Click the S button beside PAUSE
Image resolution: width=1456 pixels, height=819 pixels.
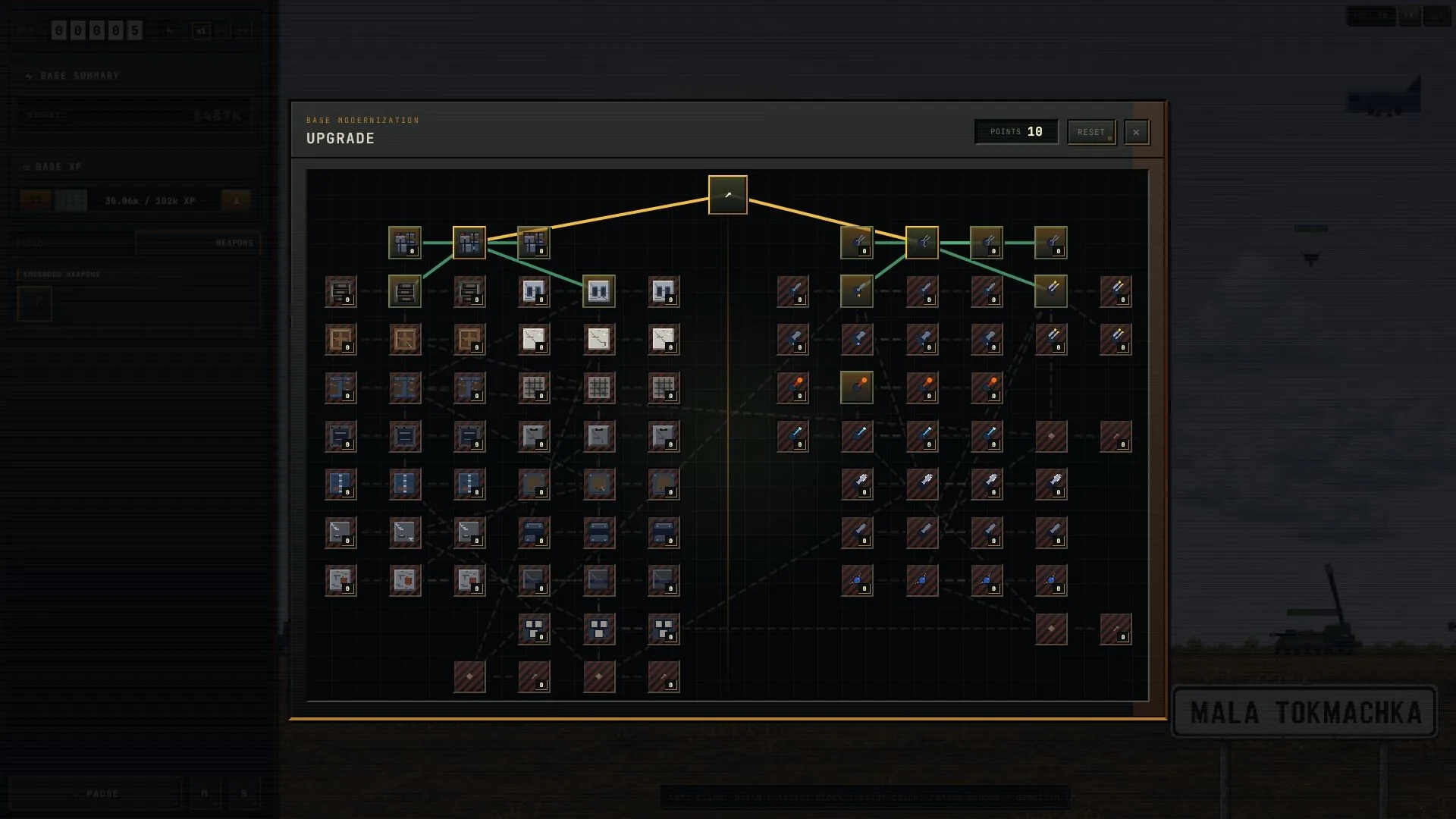(x=244, y=793)
